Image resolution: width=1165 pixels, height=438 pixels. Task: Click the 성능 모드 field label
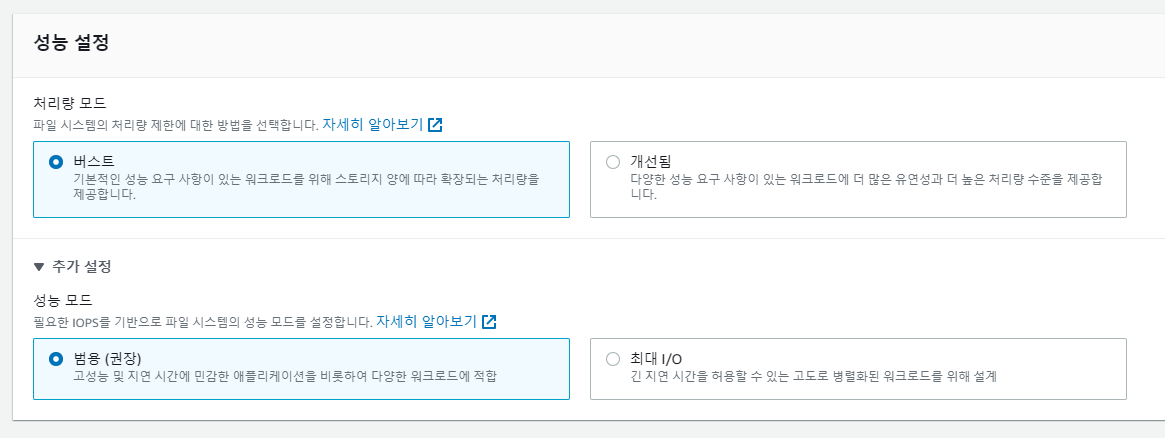[x=63, y=301]
